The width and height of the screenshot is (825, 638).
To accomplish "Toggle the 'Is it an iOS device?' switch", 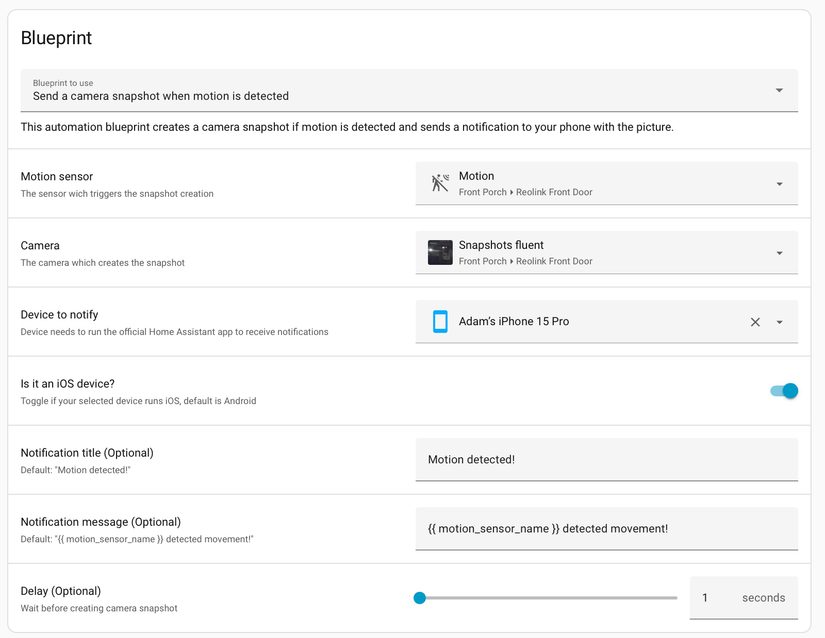I will [x=784, y=391].
